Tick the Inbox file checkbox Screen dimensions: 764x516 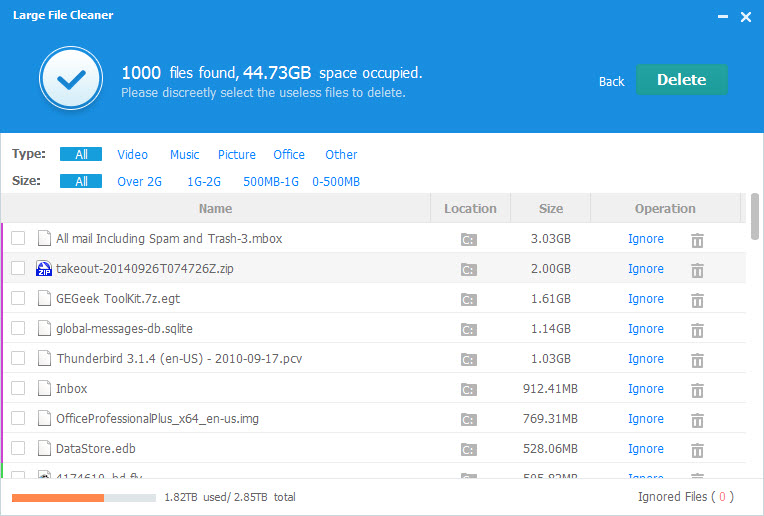tap(18, 388)
